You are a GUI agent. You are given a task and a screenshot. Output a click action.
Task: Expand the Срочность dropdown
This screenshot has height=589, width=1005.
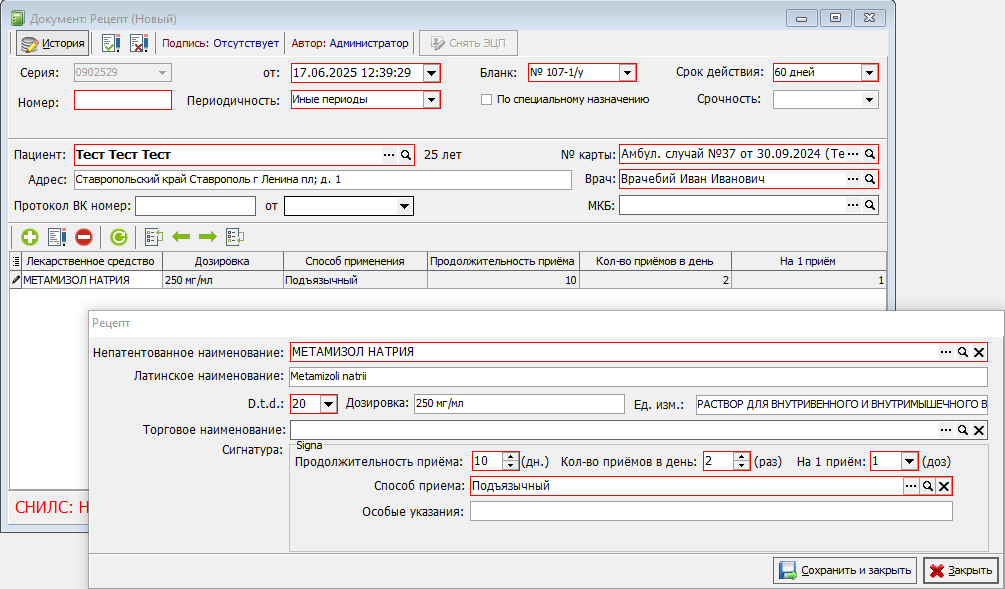point(869,100)
